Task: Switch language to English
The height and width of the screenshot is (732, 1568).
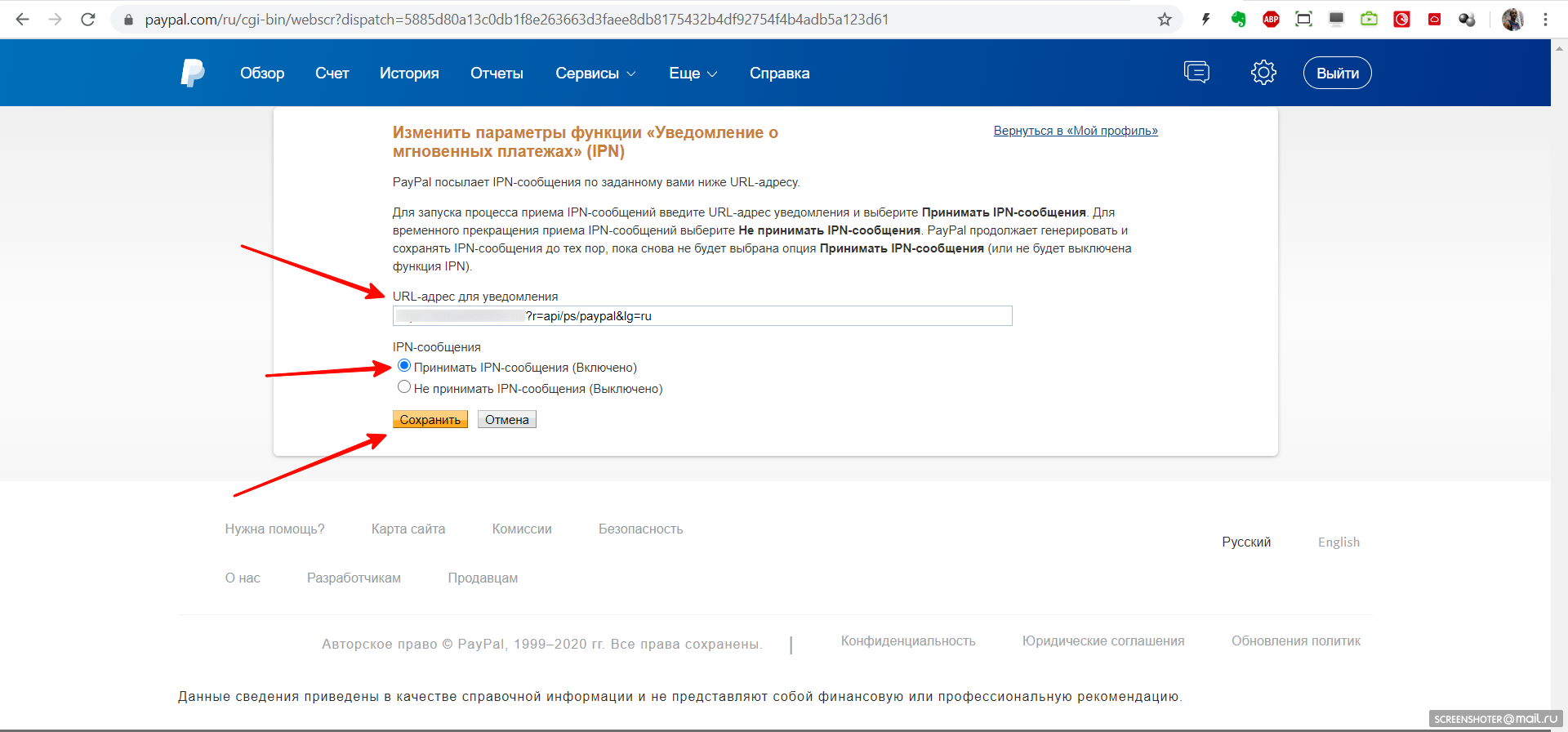Action: pos(1339,542)
